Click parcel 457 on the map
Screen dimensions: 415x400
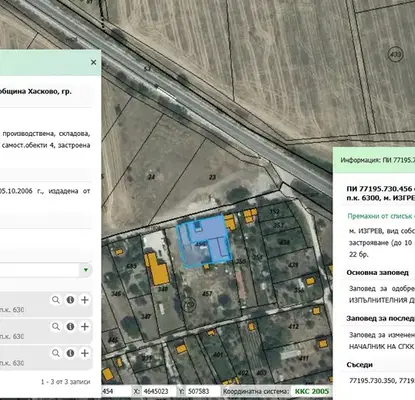tap(207, 293)
